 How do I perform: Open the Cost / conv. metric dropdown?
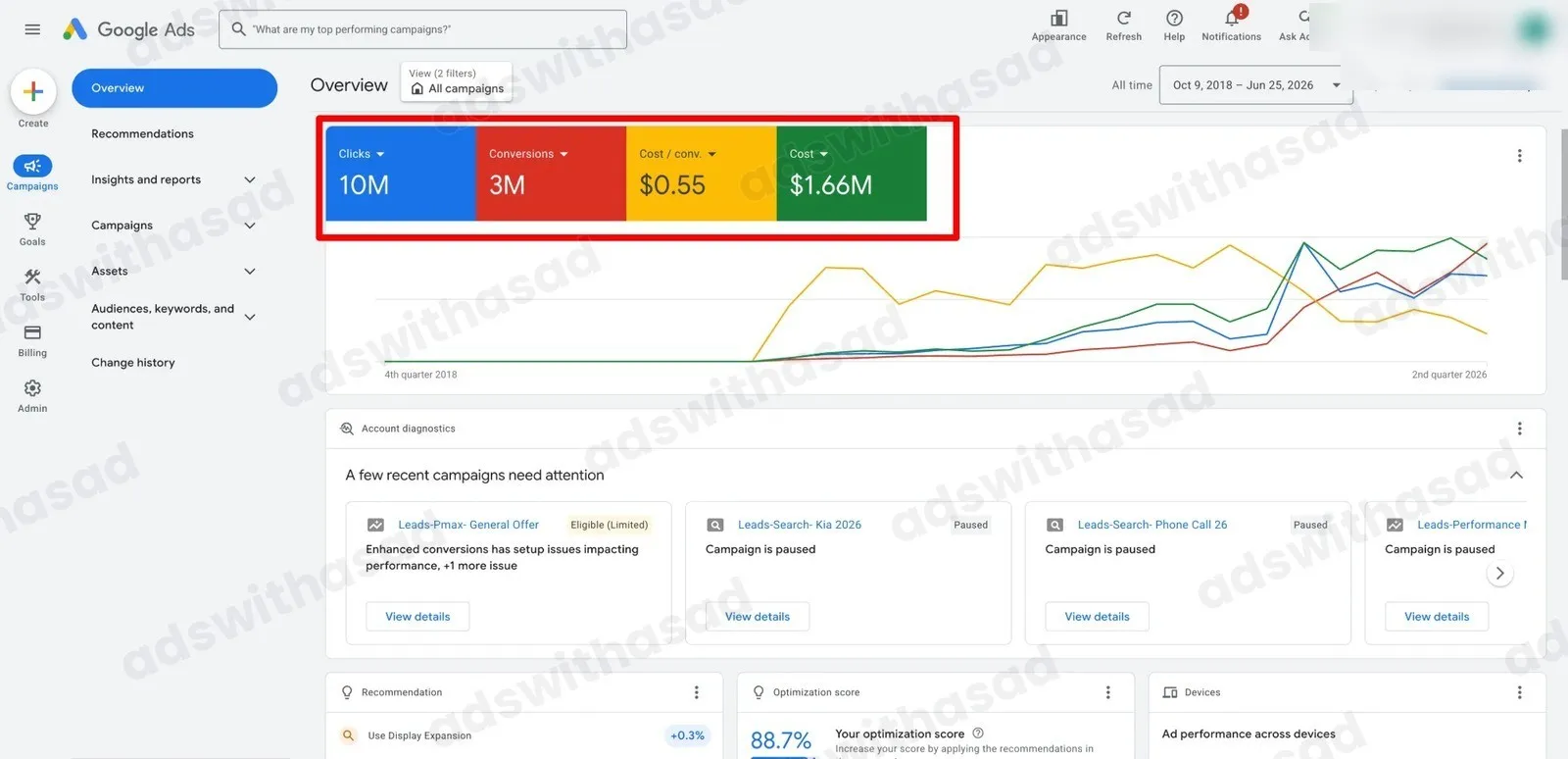pos(678,154)
